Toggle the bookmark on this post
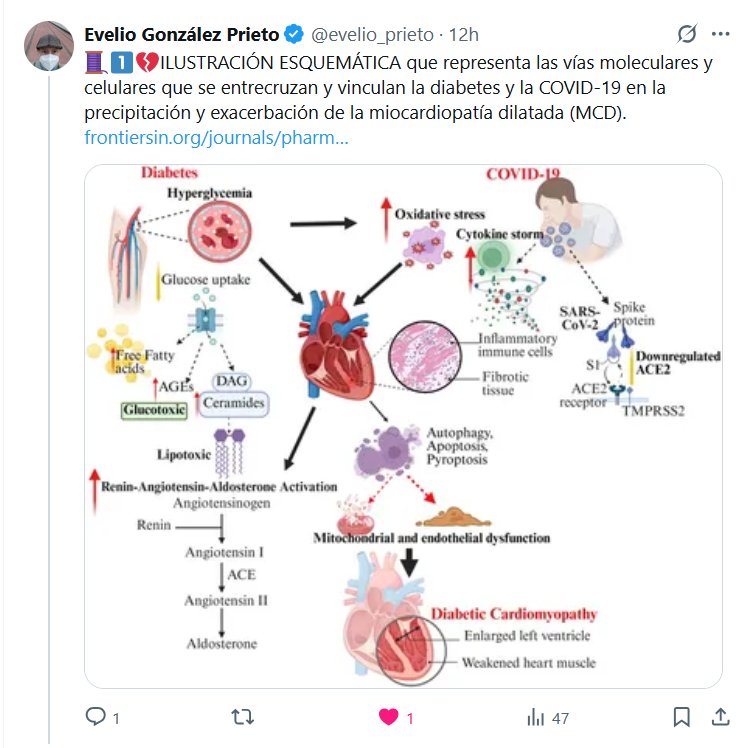This screenshot has height=748, width=746. click(681, 717)
